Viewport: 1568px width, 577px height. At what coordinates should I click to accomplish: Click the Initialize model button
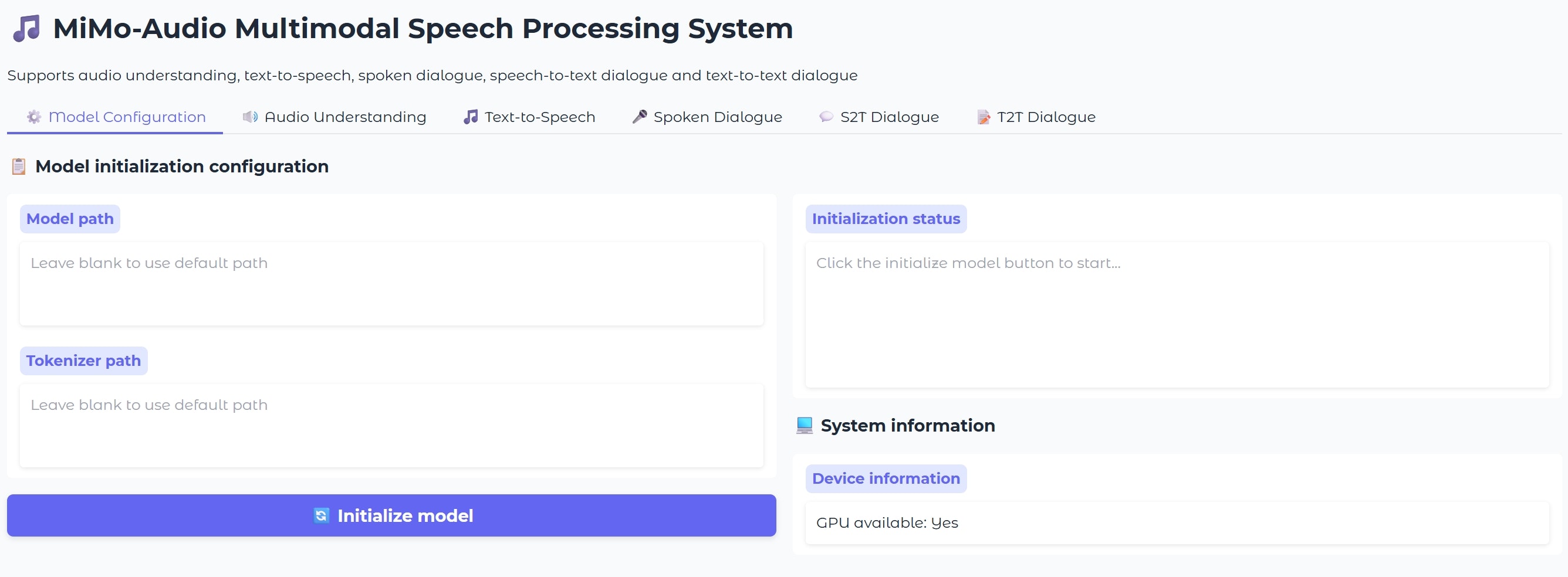pyautogui.click(x=391, y=515)
